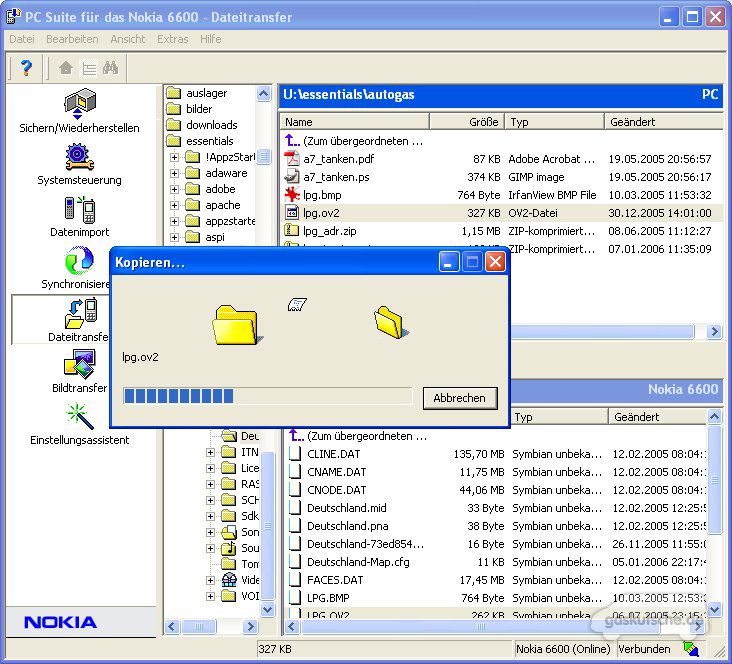Minimize the Kopieren dialog window
The width and height of the screenshot is (732, 664).
tap(449, 262)
